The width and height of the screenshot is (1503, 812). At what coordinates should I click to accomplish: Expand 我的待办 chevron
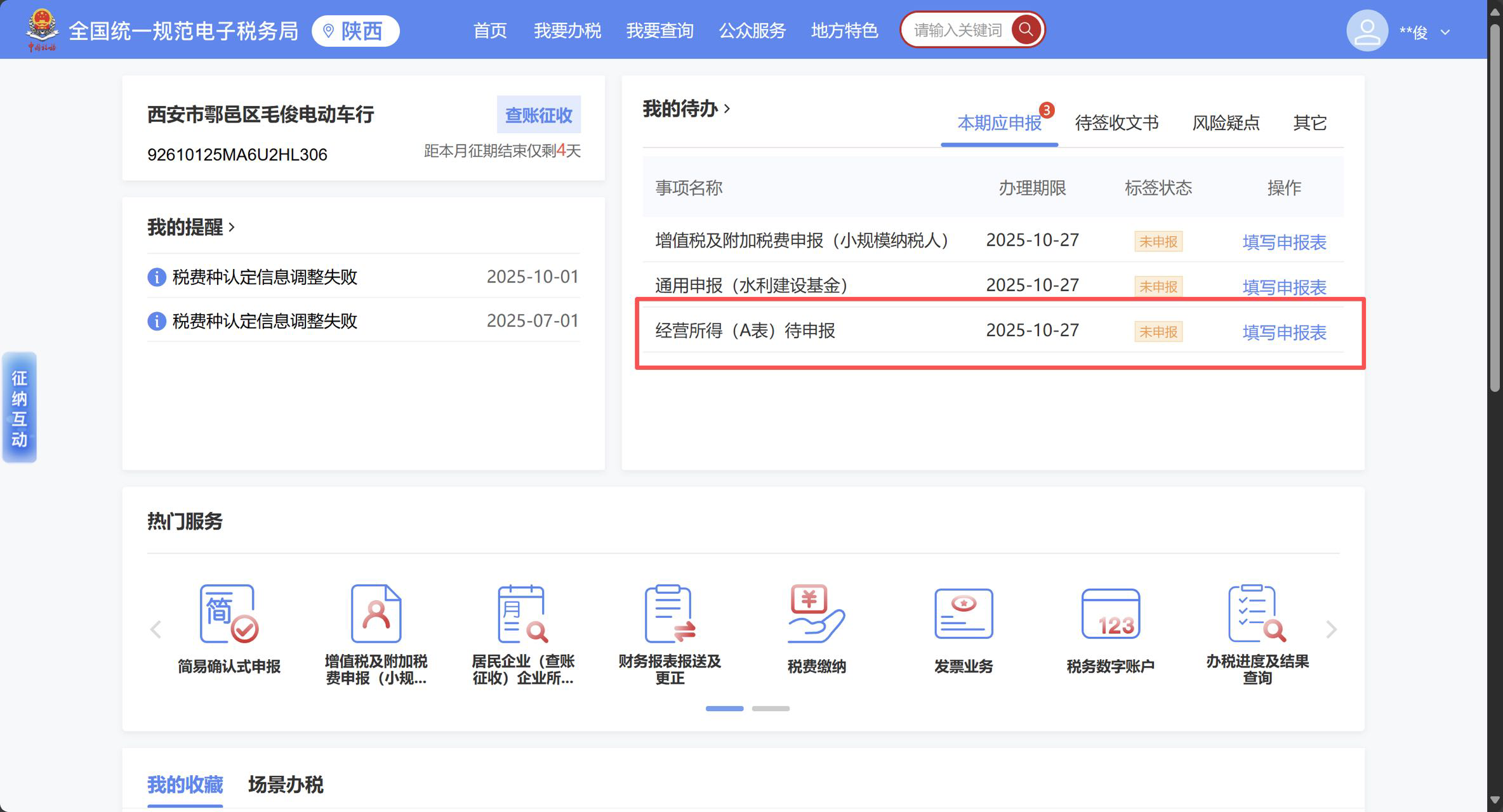pos(727,109)
